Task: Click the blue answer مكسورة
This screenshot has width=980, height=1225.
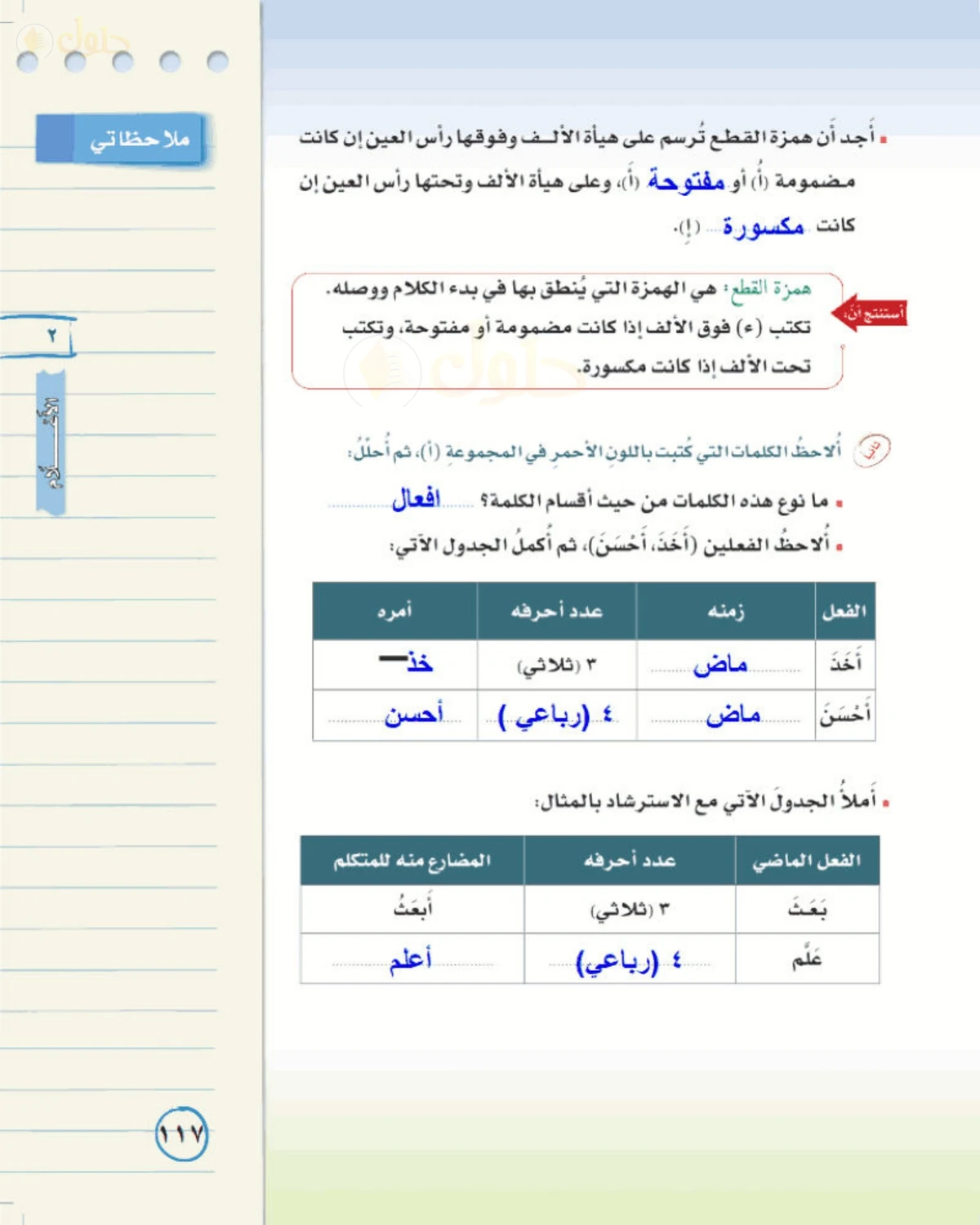Action: coord(763,226)
